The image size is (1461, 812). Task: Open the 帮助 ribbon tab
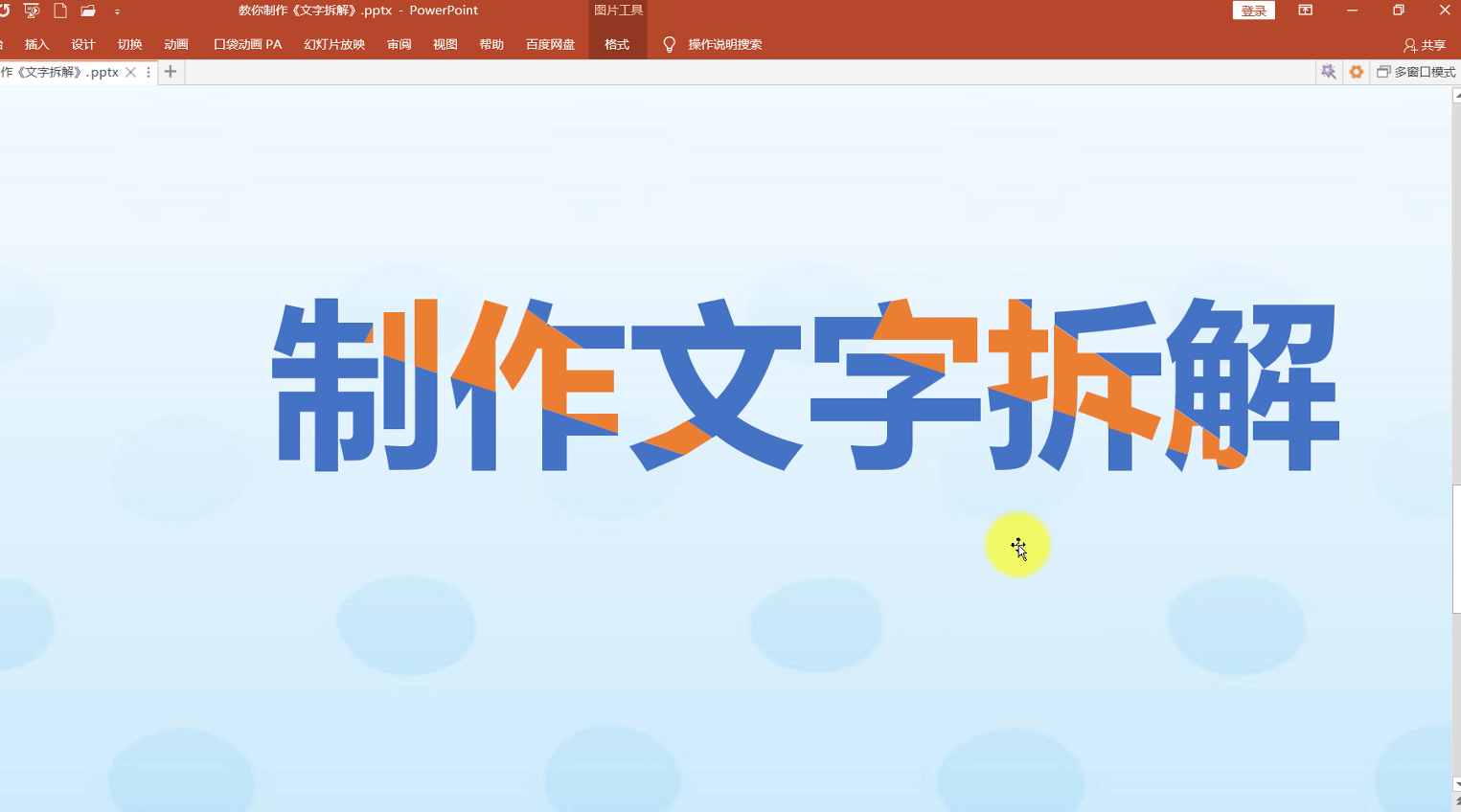click(491, 45)
